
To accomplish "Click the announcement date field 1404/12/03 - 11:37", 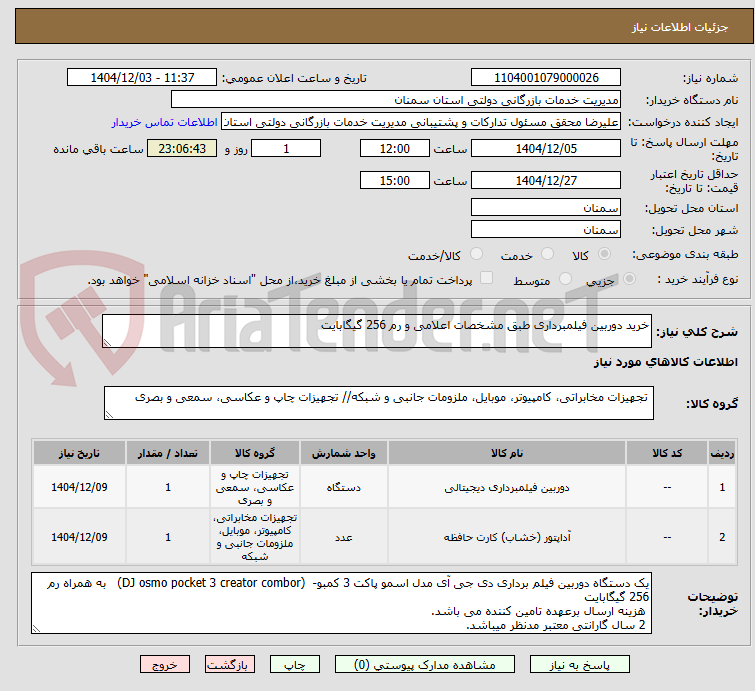I will click(142, 78).
